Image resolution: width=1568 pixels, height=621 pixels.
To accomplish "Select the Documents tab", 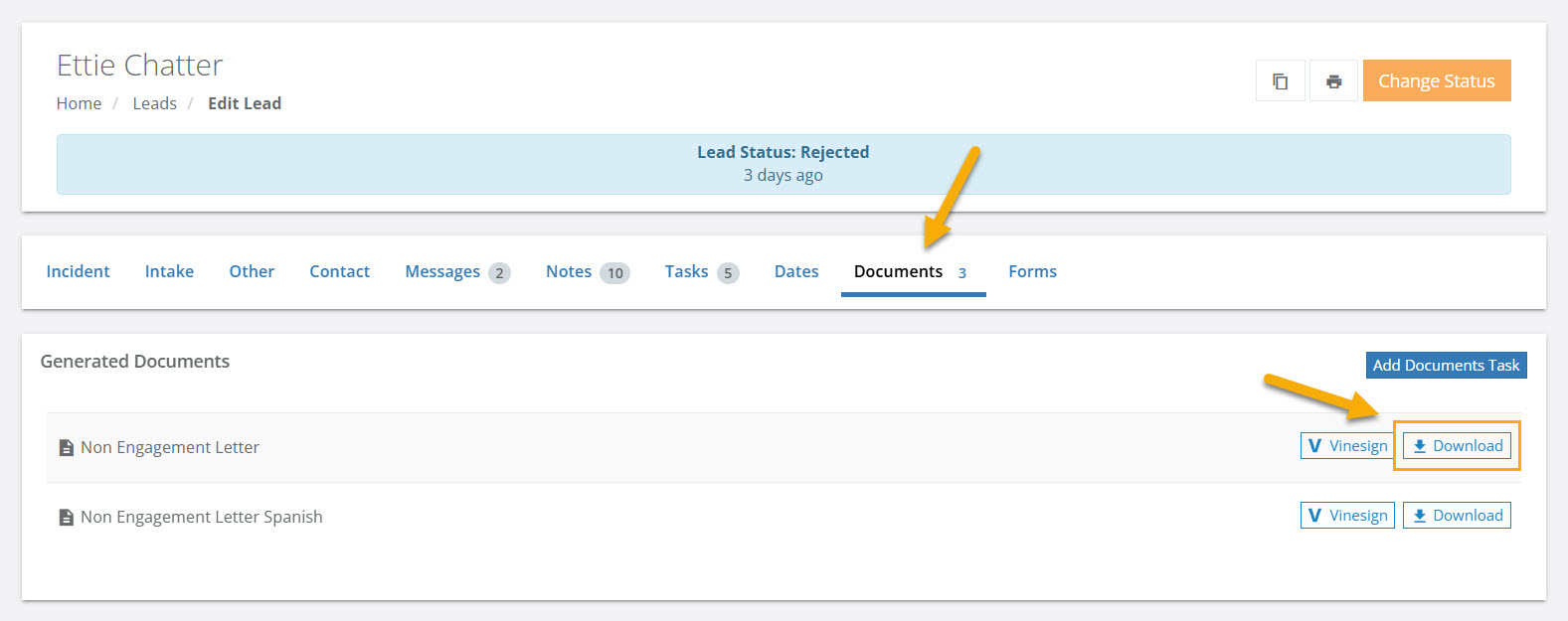I will pyautogui.click(x=913, y=272).
